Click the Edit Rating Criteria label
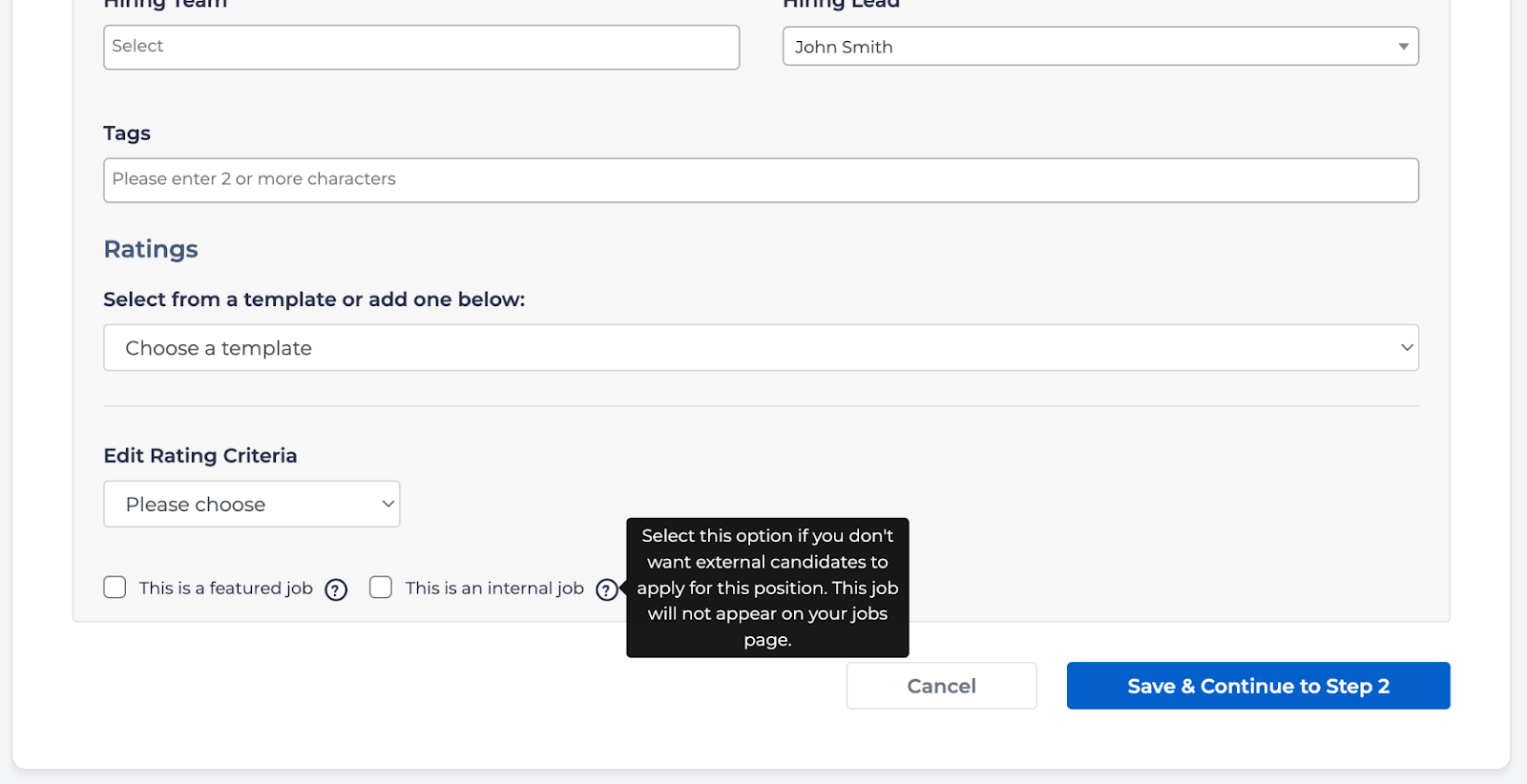The width and height of the screenshot is (1527, 784). pyautogui.click(x=200, y=456)
